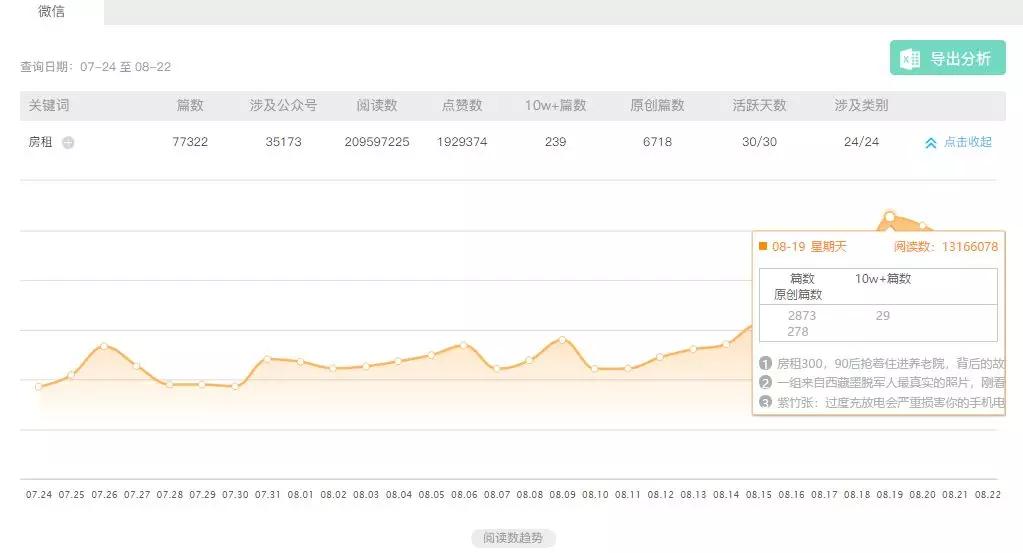Click the Excel icon in export button
This screenshot has width=1023, height=553.
[x=910, y=59]
